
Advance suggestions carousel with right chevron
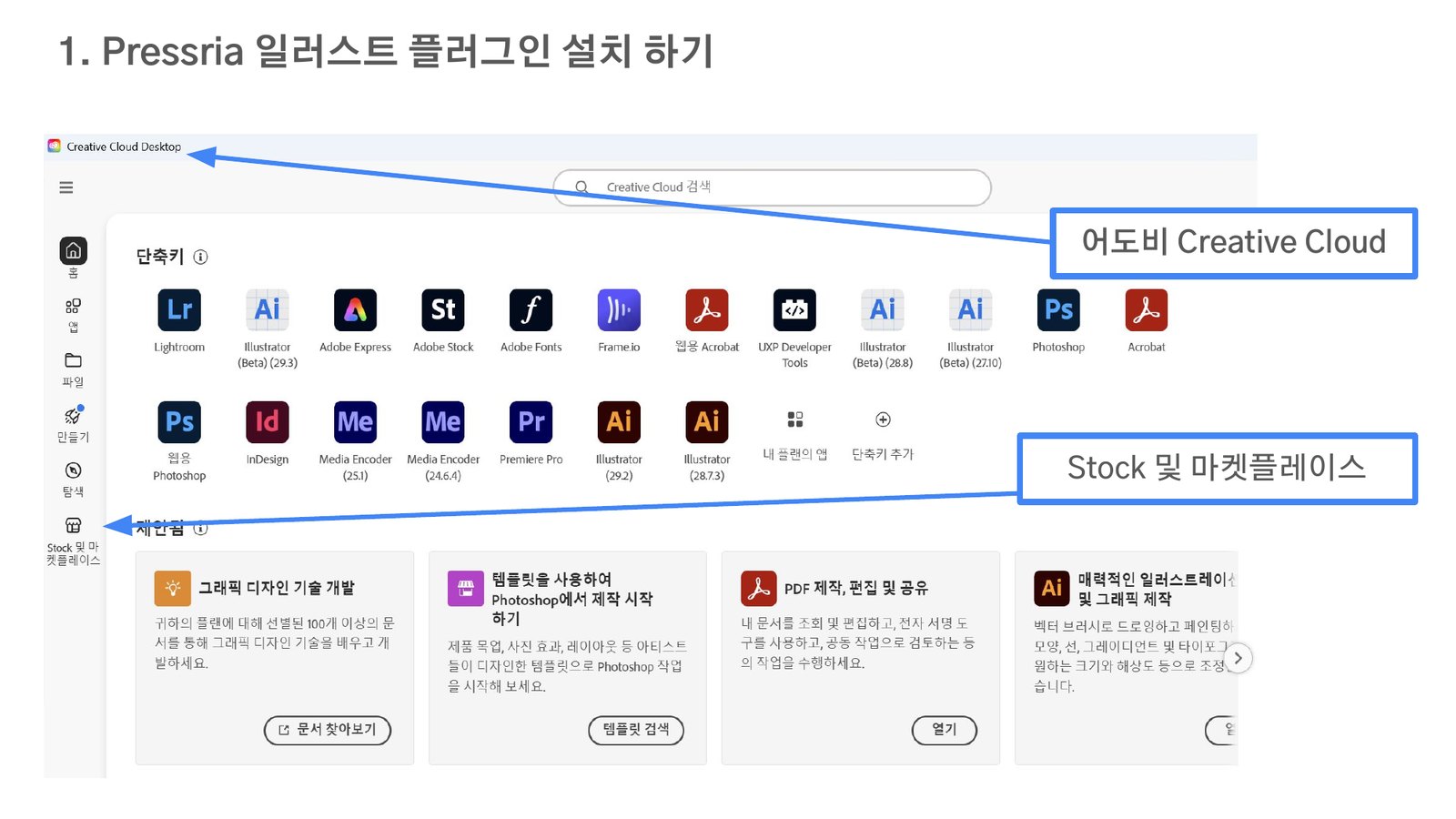1238,658
